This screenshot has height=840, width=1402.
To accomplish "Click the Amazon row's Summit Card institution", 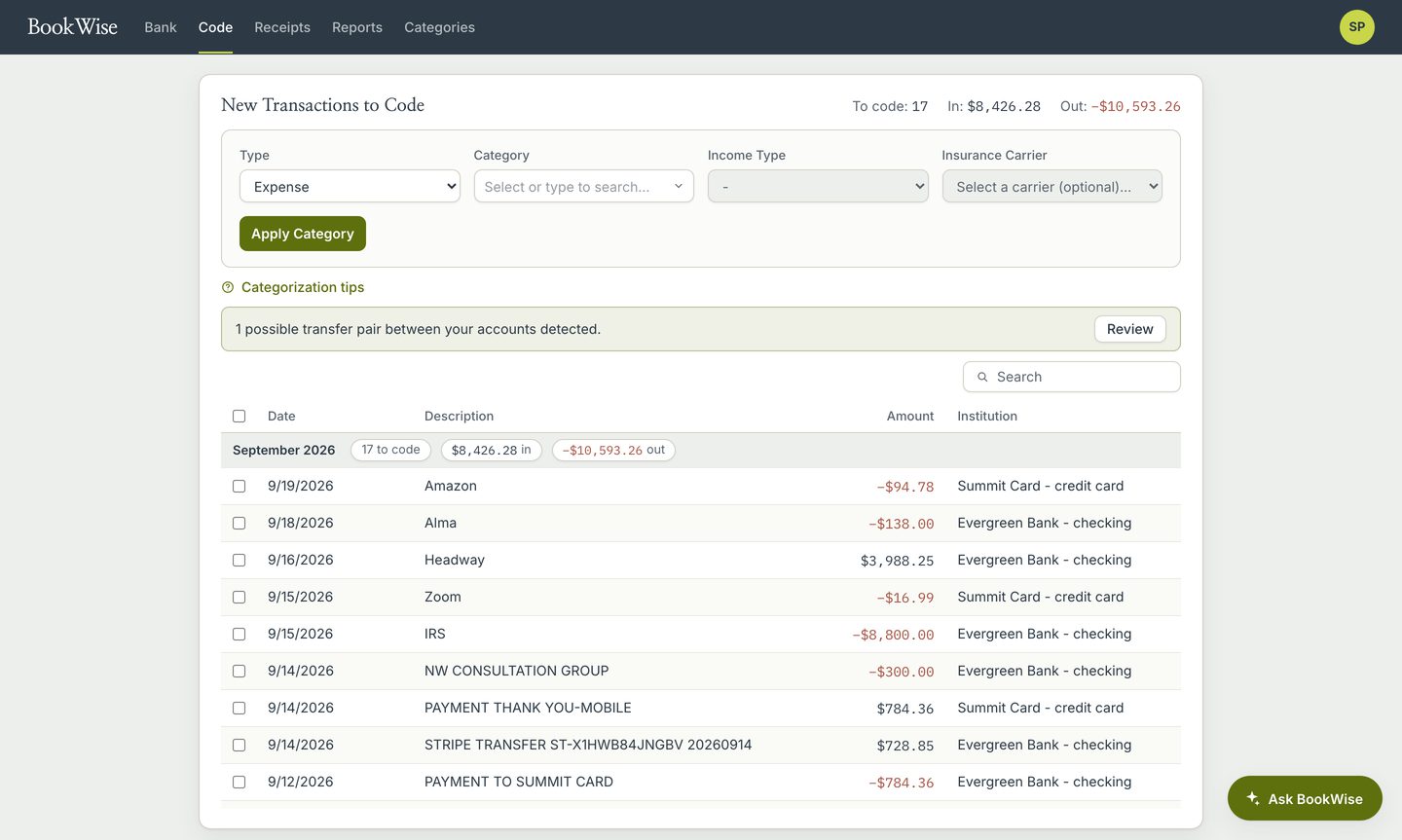I will [x=1040, y=486].
